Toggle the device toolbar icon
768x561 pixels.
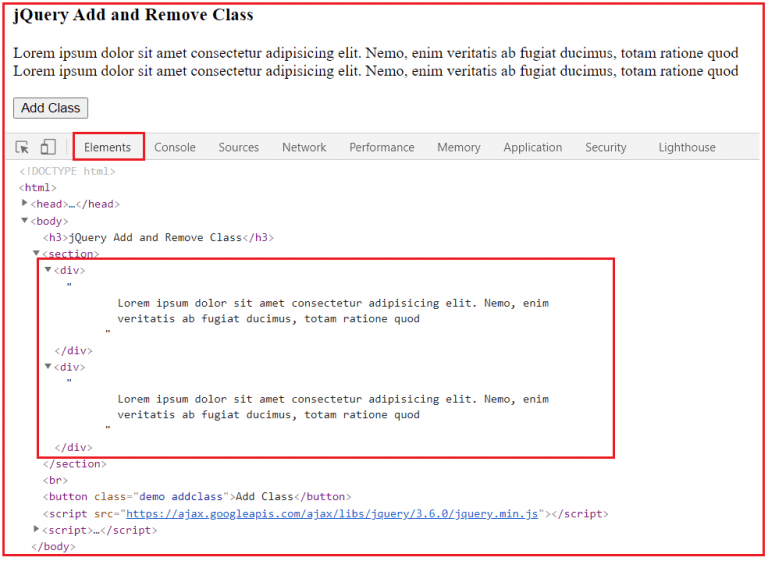pos(47,147)
